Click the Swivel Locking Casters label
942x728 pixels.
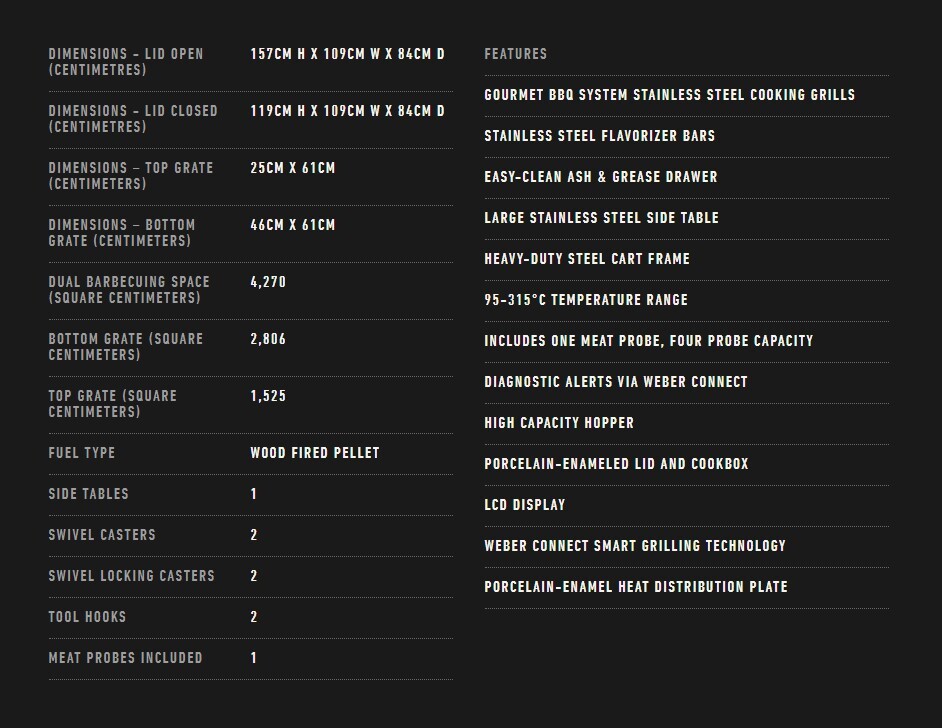[x=131, y=576]
